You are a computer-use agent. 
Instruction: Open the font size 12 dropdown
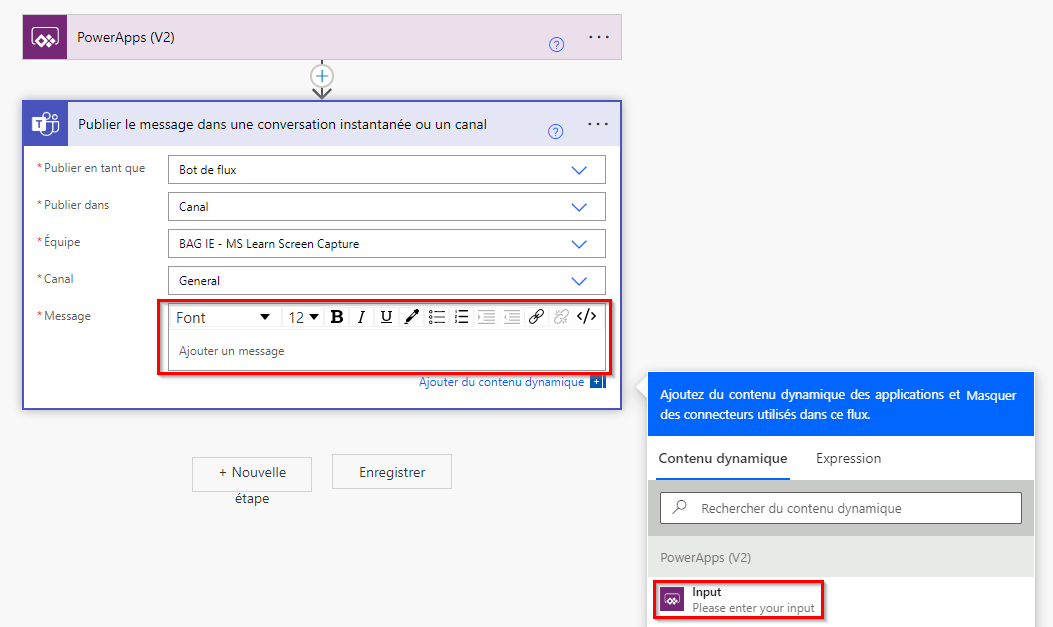(x=303, y=317)
